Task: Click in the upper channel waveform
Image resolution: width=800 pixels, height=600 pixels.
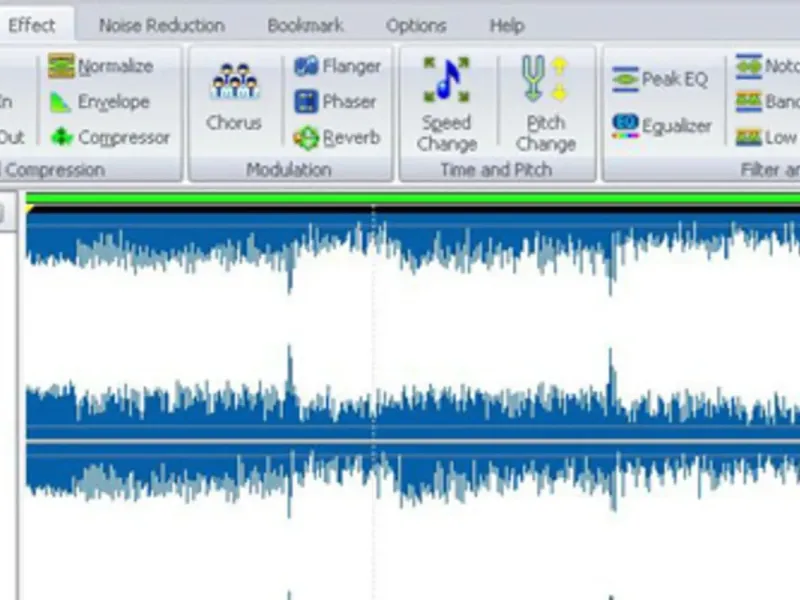Action: [x=413, y=327]
